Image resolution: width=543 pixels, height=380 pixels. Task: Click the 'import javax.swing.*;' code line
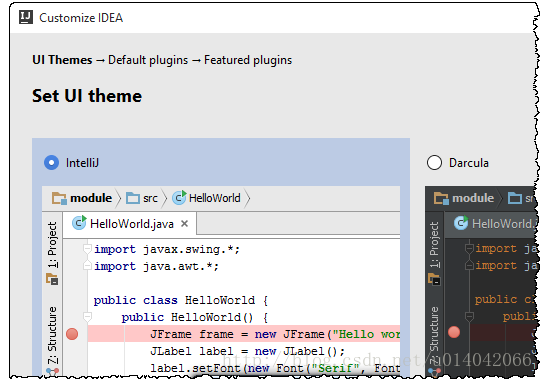167,249
